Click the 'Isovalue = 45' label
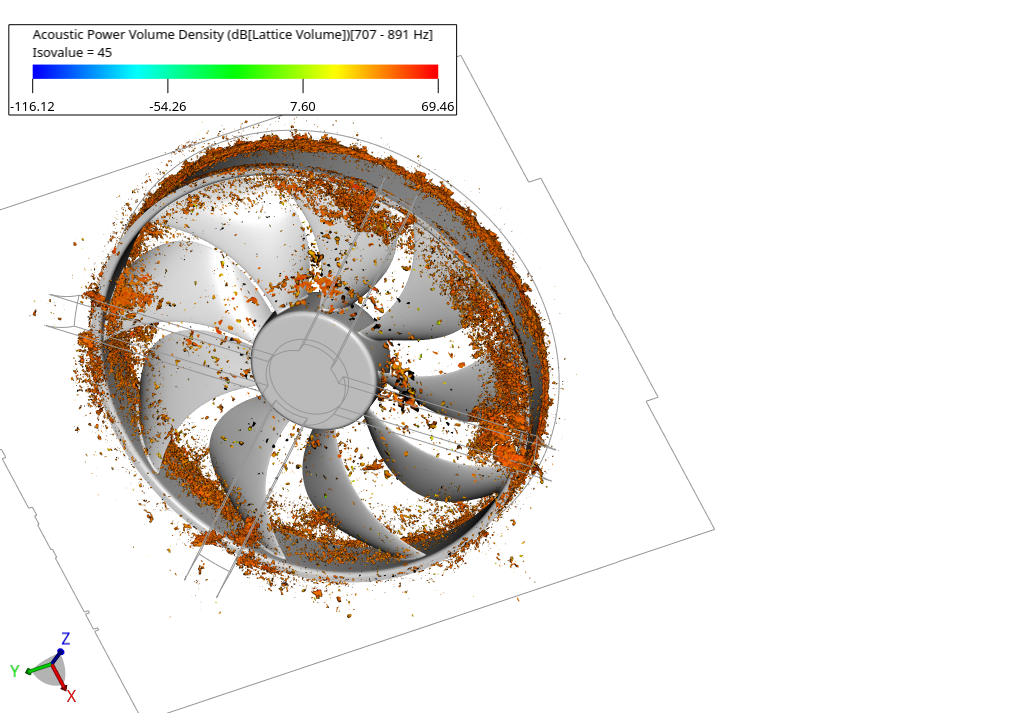The width and height of the screenshot is (1014, 713). [x=72, y=53]
